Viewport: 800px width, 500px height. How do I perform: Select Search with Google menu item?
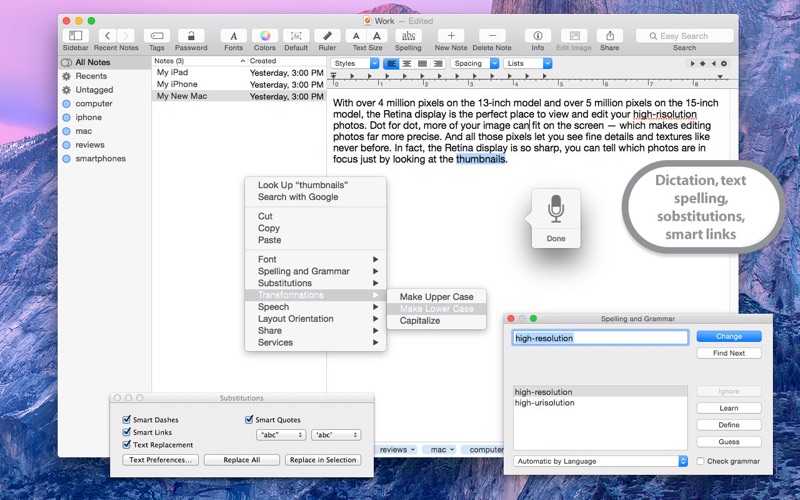[298, 197]
